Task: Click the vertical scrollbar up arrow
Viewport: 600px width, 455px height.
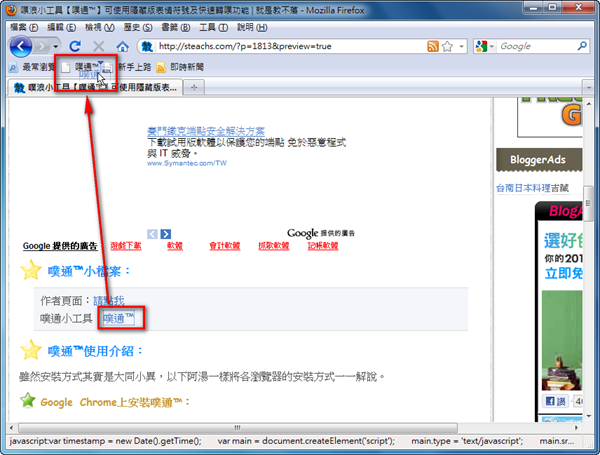Action: [x=589, y=103]
